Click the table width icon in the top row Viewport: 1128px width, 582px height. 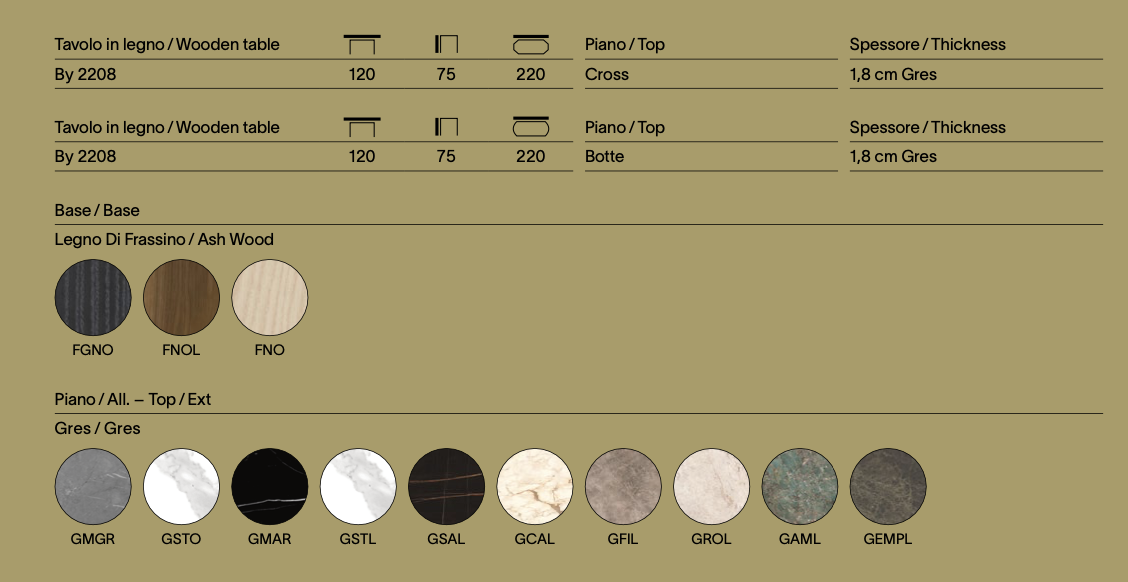coord(362,45)
